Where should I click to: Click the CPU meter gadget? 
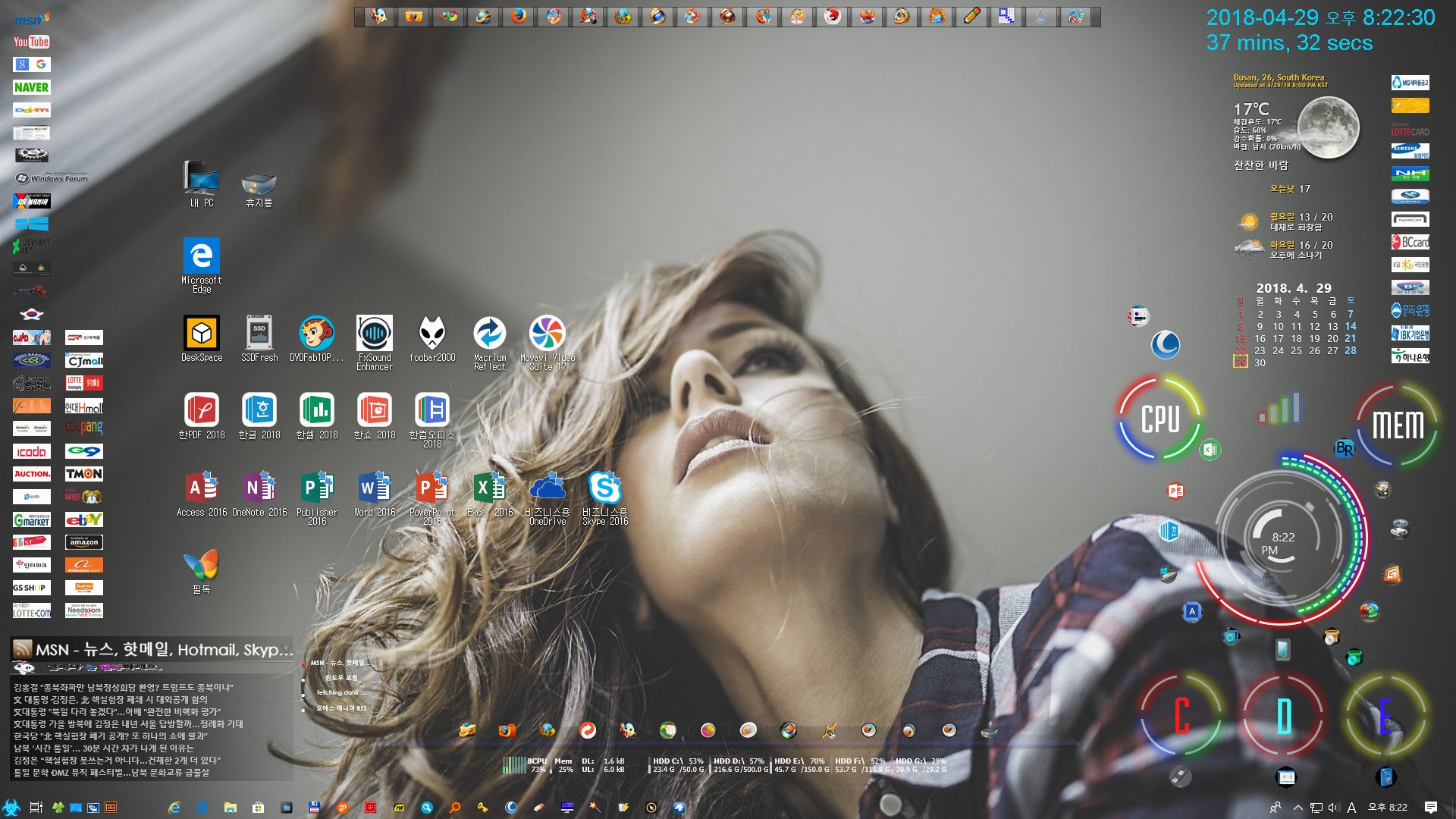pos(1160,418)
